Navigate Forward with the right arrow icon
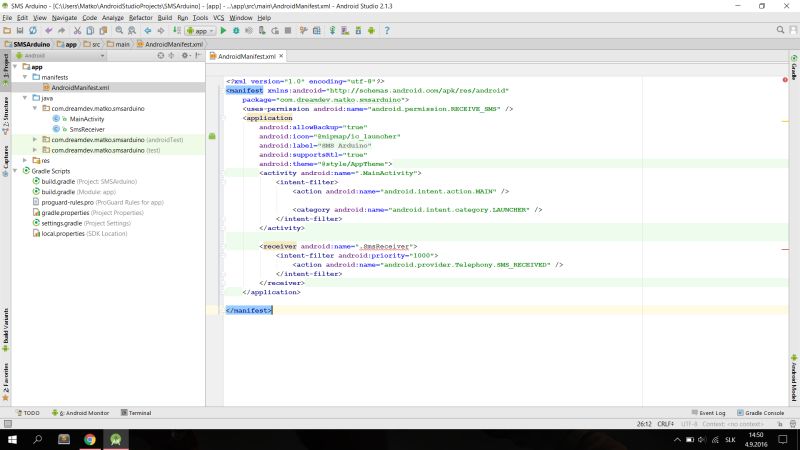This screenshot has height=450, width=800. tap(161, 31)
